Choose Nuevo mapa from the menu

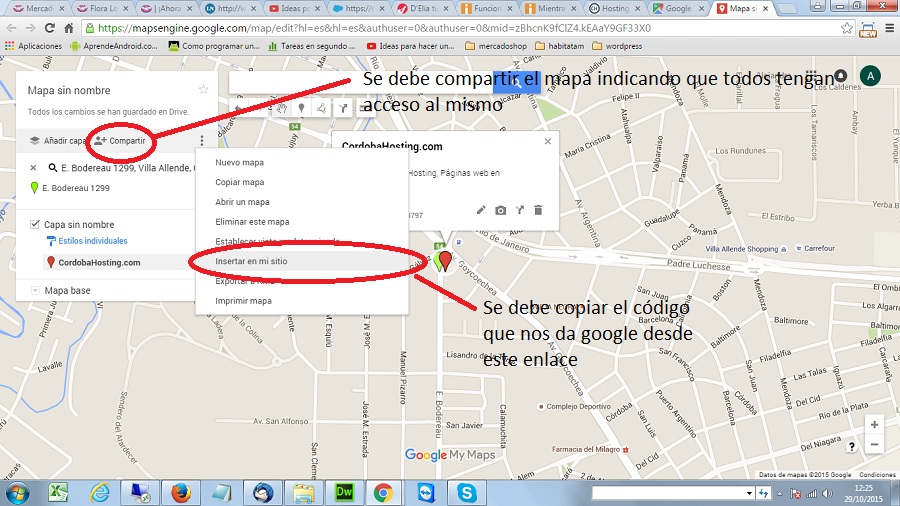pos(239,162)
